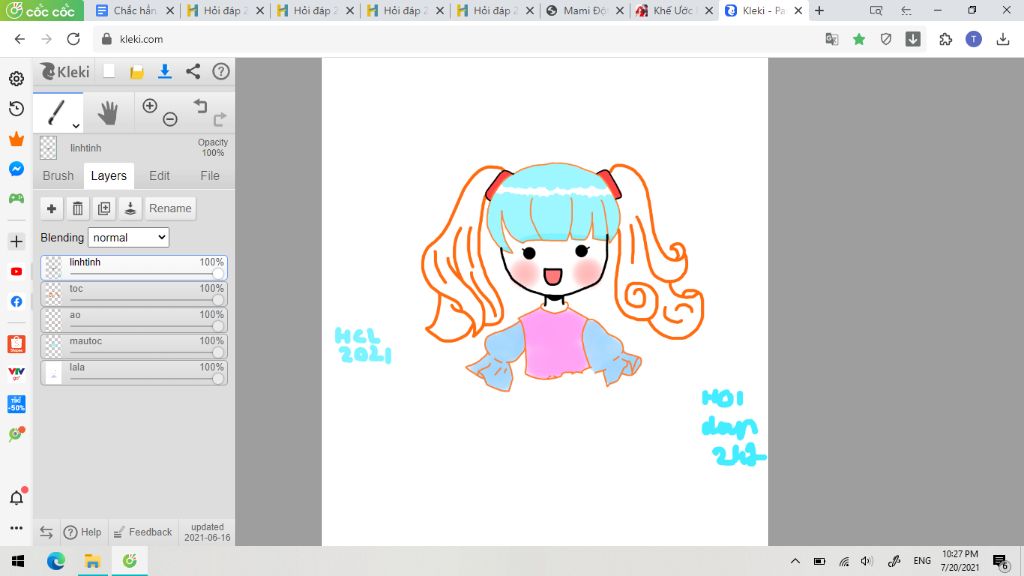The height and width of the screenshot is (576, 1024).
Task: Open Kleki help question mark
Action: point(221,71)
